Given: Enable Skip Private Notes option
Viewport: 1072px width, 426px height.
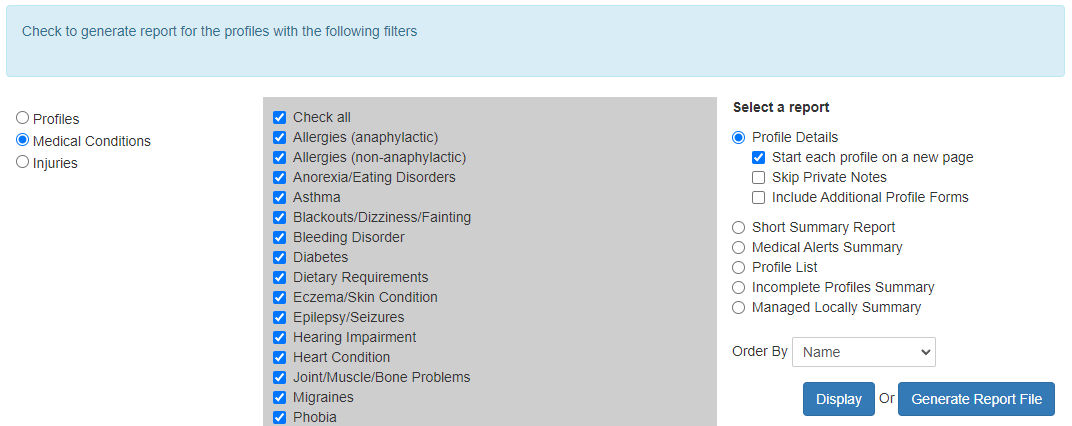Looking at the screenshot, I should click(759, 177).
